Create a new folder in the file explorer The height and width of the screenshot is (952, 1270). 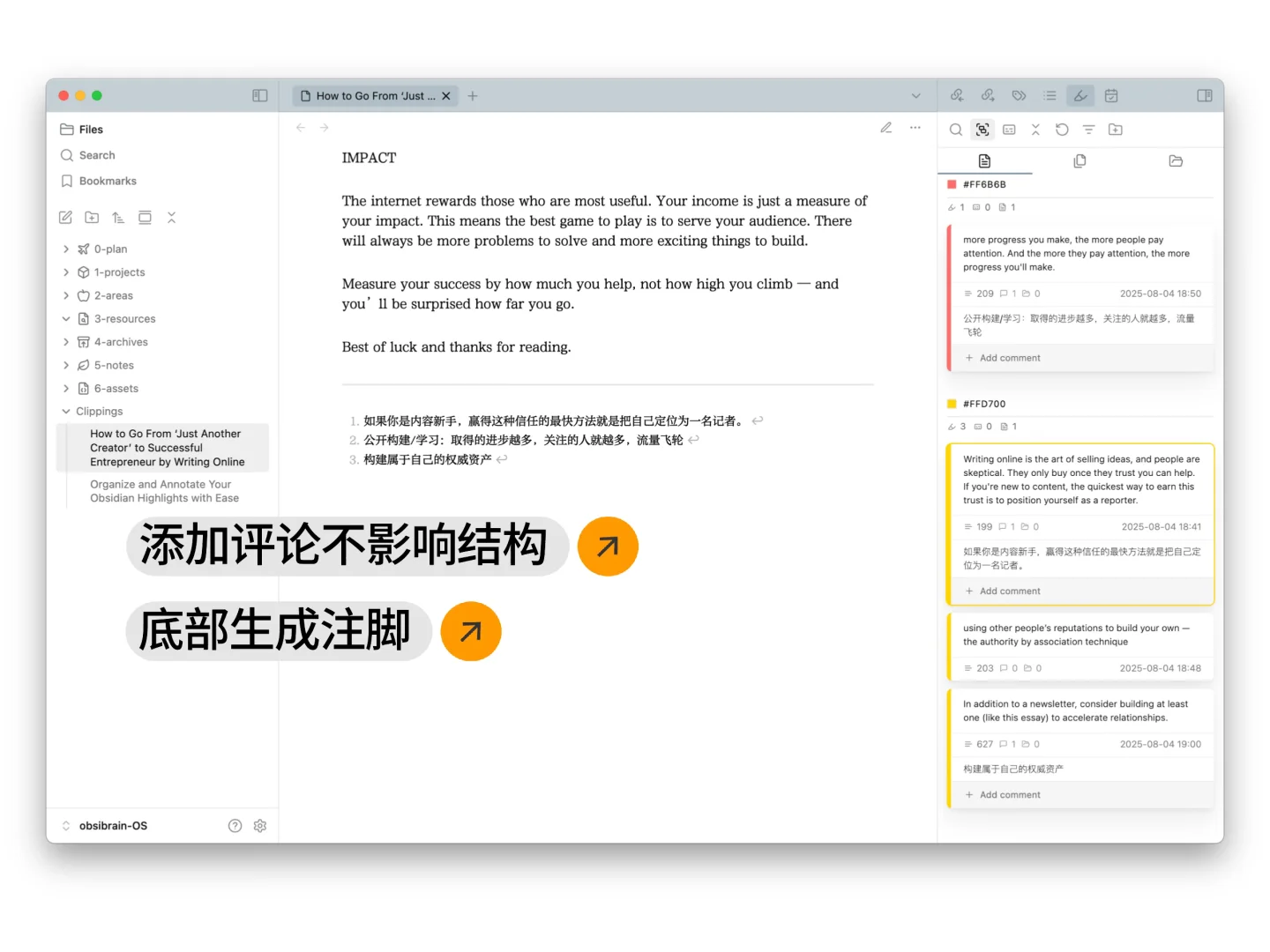click(x=92, y=218)
